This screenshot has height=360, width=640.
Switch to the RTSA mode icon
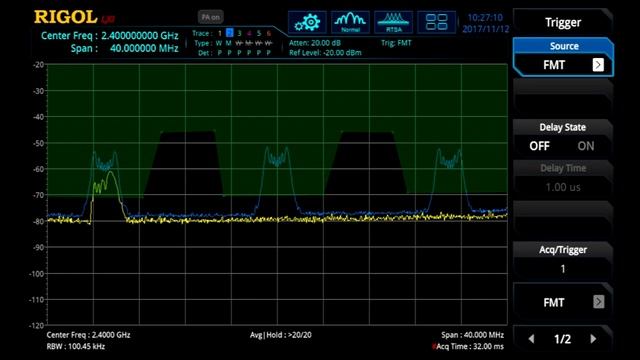[x=393, y=22]
